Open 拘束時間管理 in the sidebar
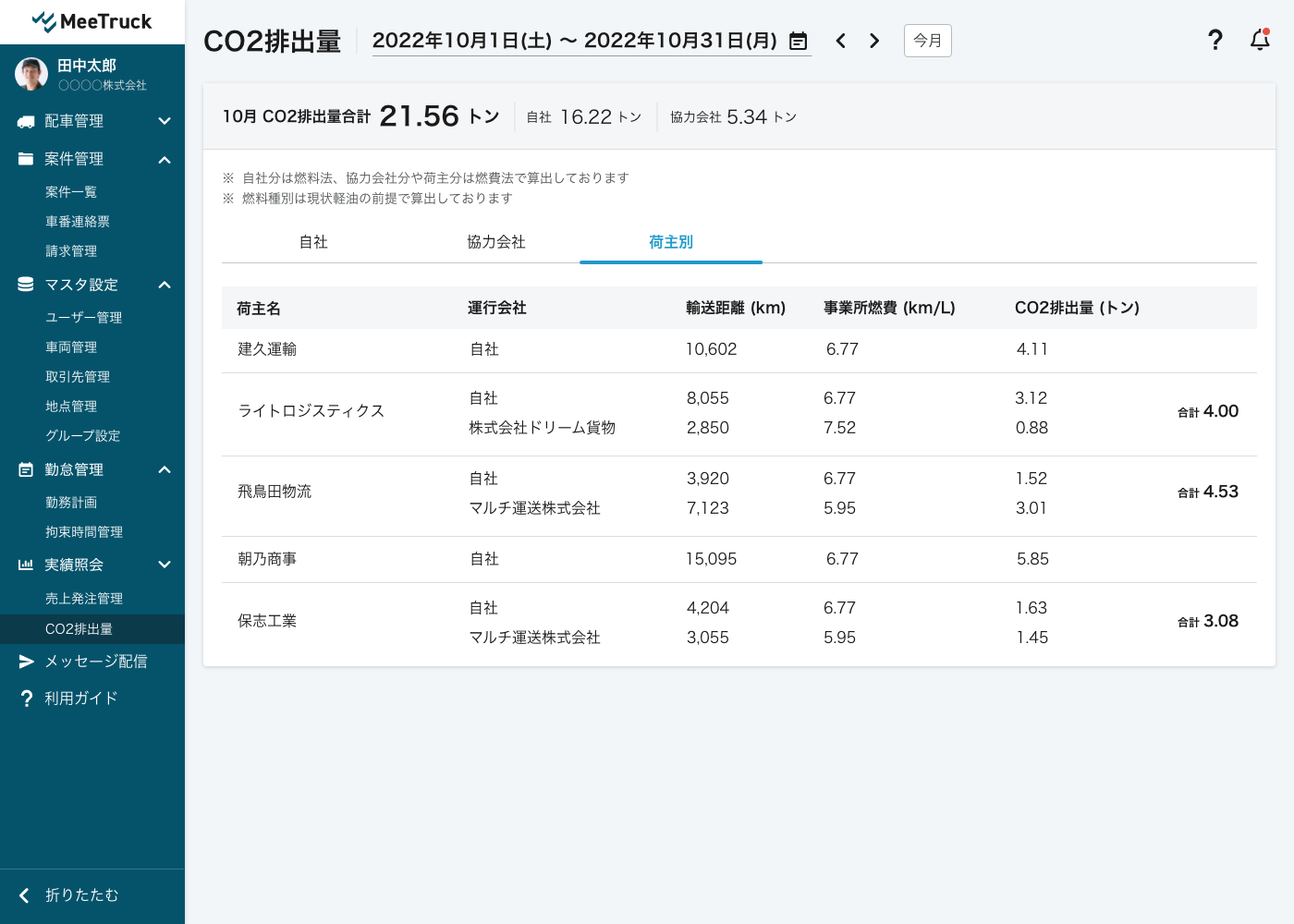 84,532
